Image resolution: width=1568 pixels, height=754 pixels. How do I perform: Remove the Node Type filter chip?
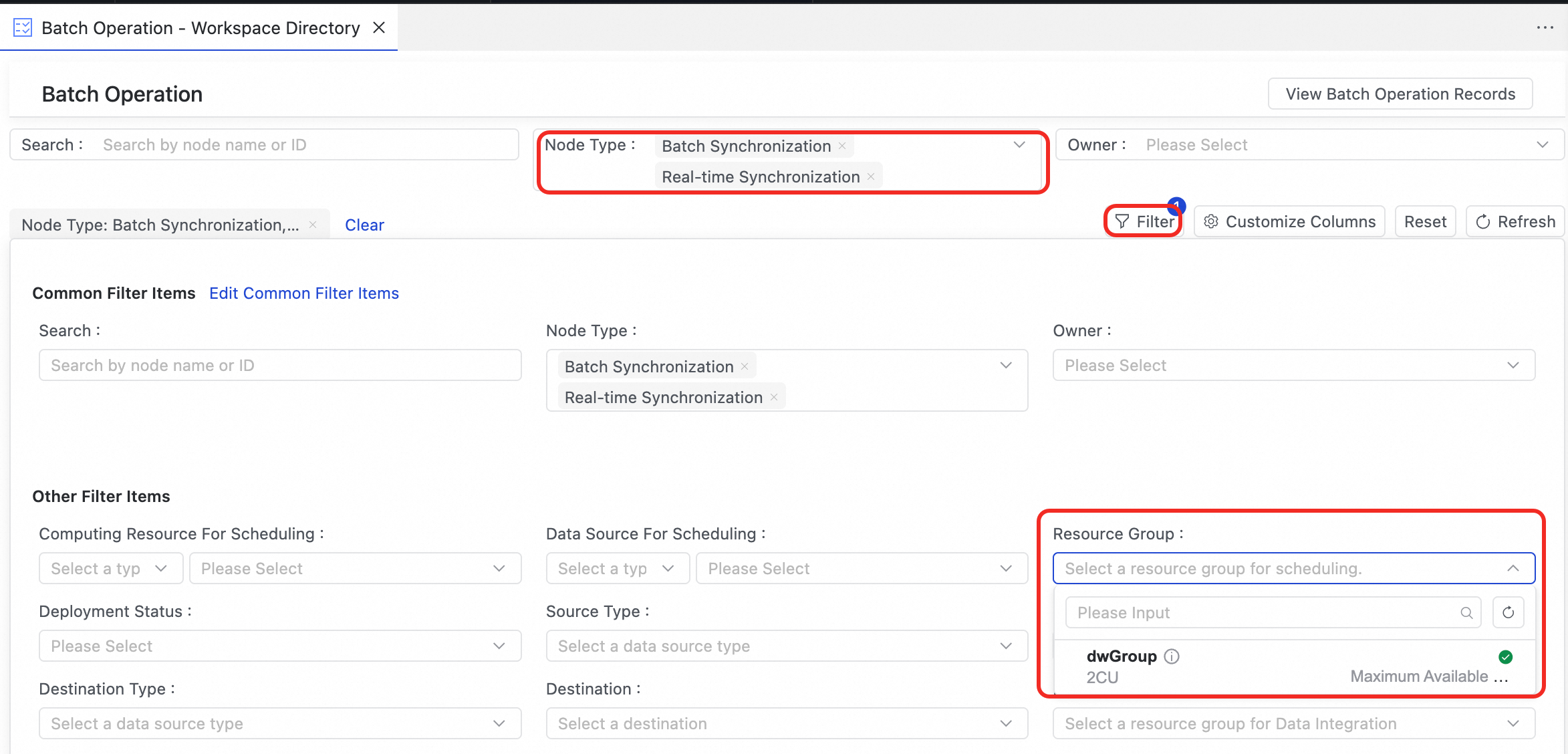(313, 225)
